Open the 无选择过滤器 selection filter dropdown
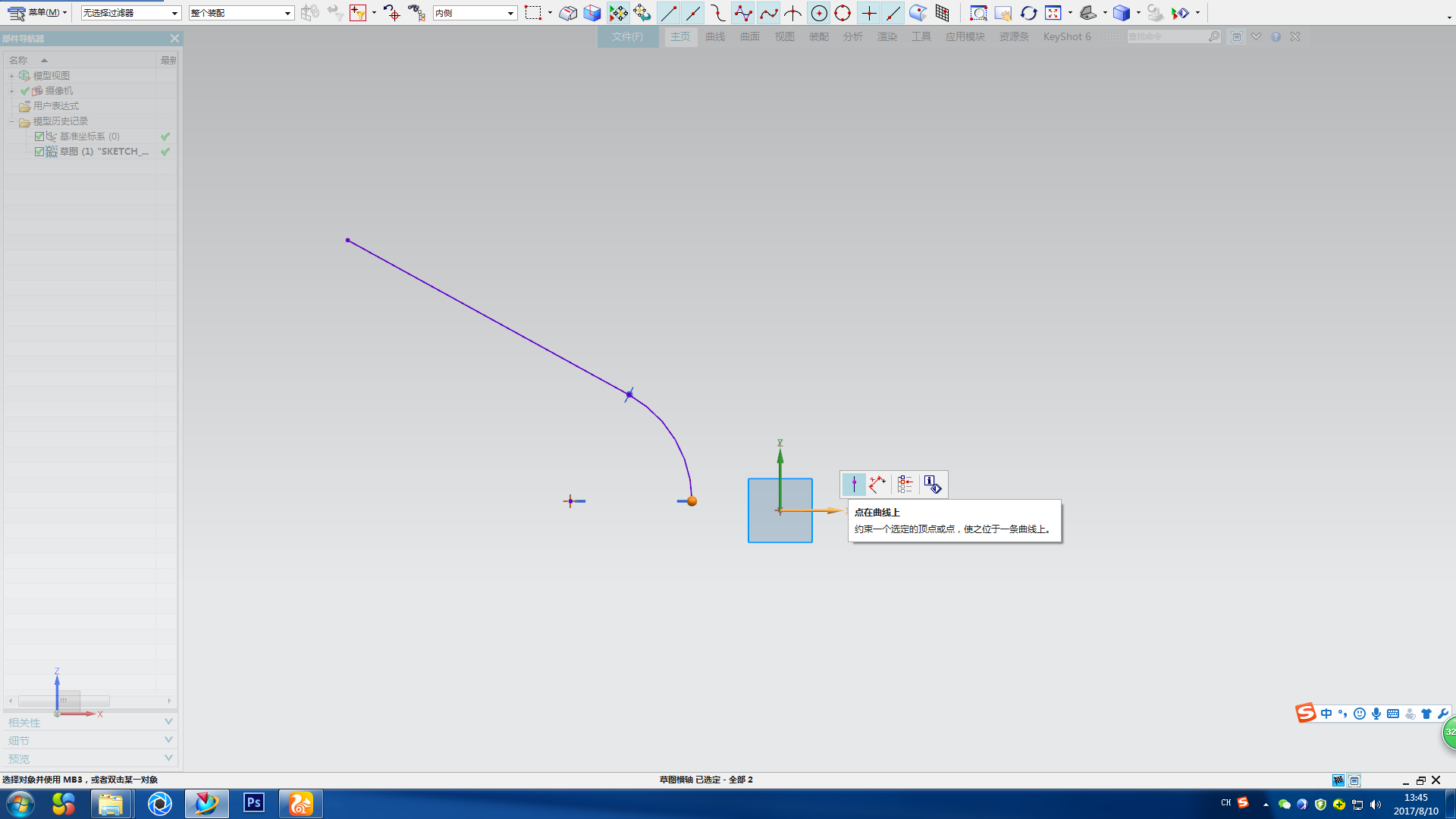The width and height of the screenshot is (1456, 819). 130,13
